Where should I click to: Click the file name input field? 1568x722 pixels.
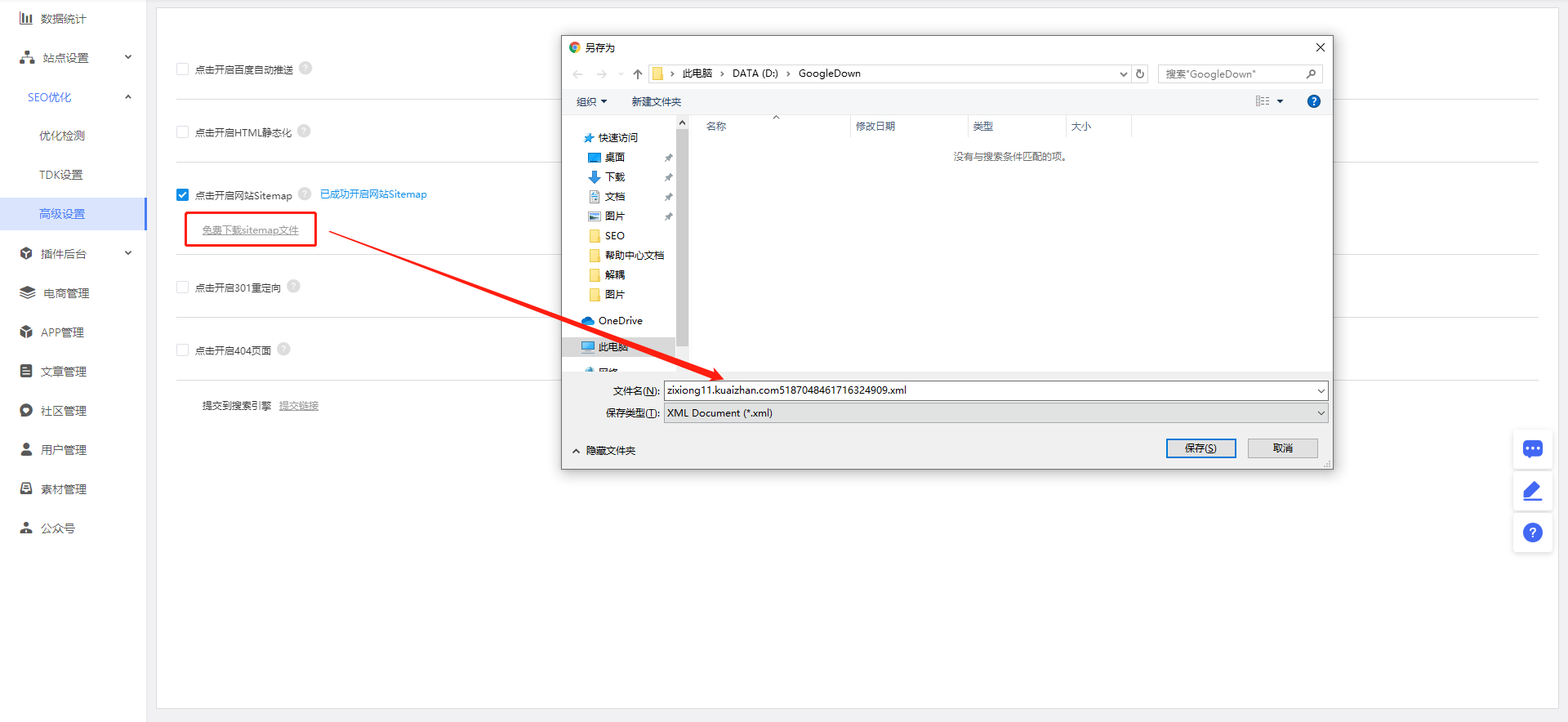tap(988, 390)
